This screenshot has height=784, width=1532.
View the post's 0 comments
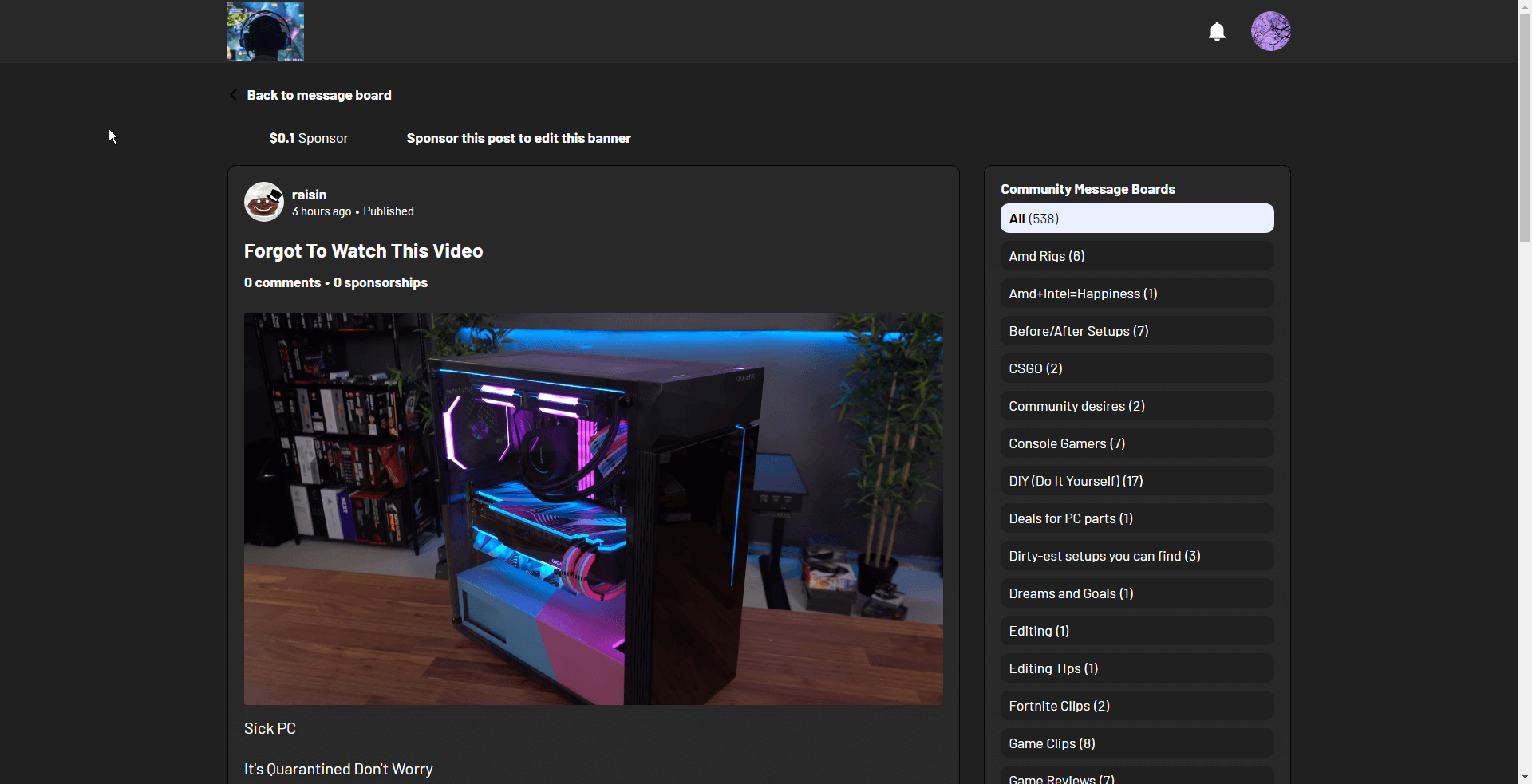click(282, 282)
